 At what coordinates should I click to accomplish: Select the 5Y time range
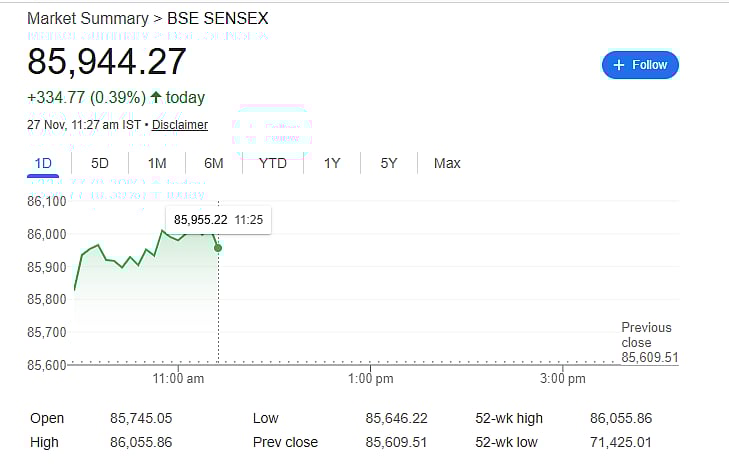pyautogui.click(x=389, y=163)
